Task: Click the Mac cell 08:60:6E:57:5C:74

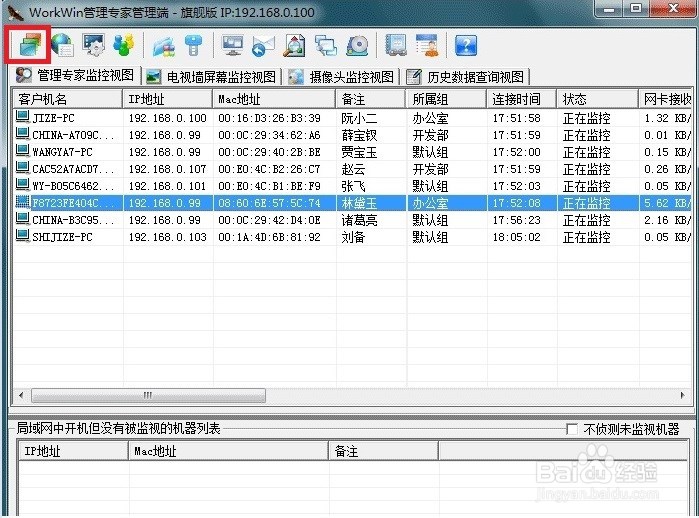Action: point(269,203)
